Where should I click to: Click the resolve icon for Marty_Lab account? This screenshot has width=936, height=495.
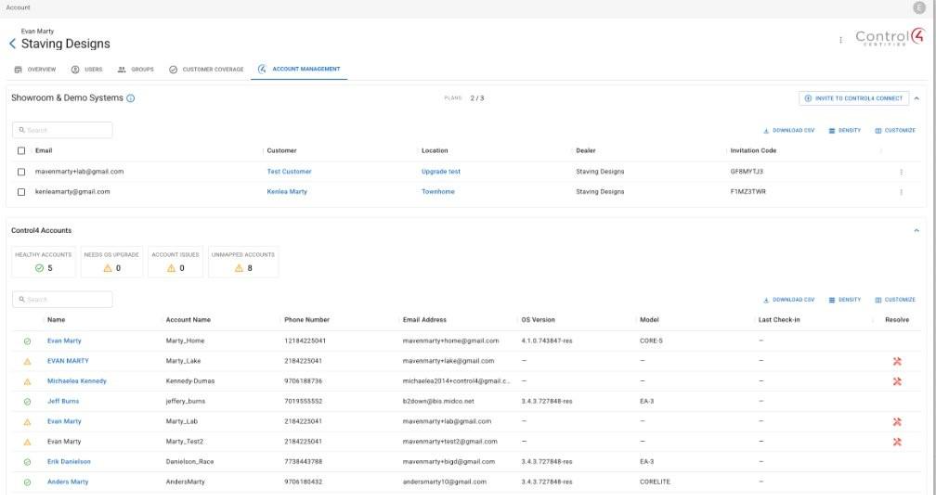(897, 422)
